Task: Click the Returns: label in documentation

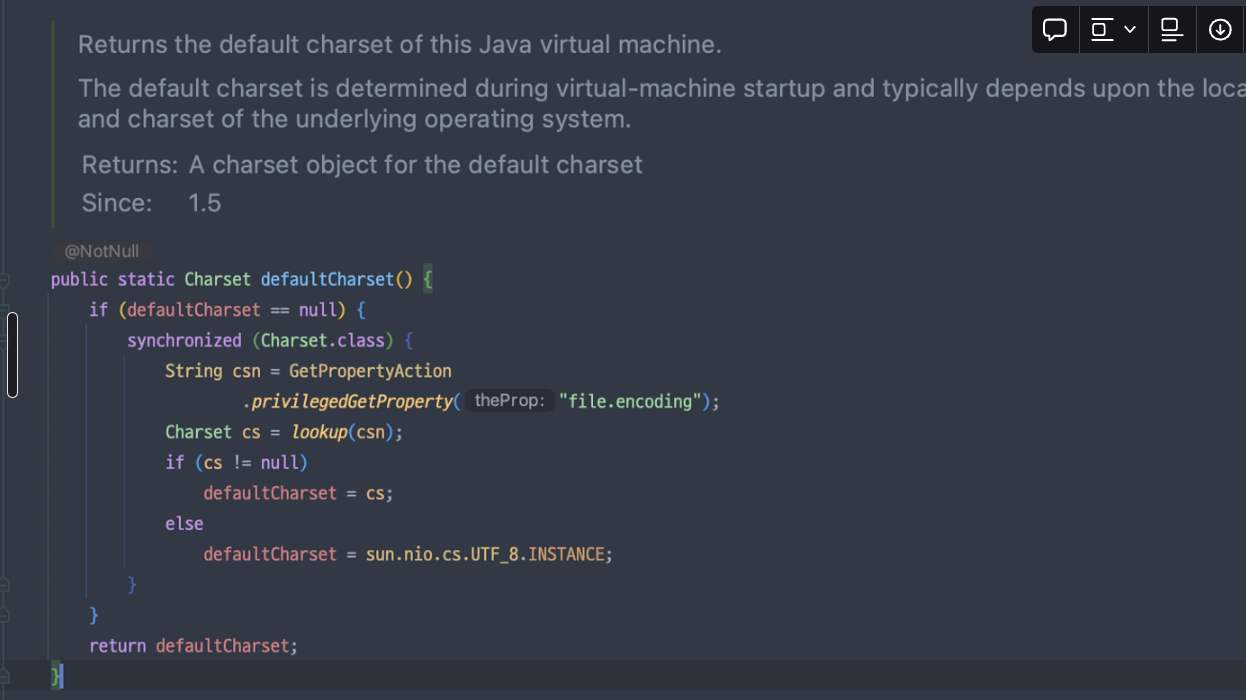Action: [x=130, y=165]
